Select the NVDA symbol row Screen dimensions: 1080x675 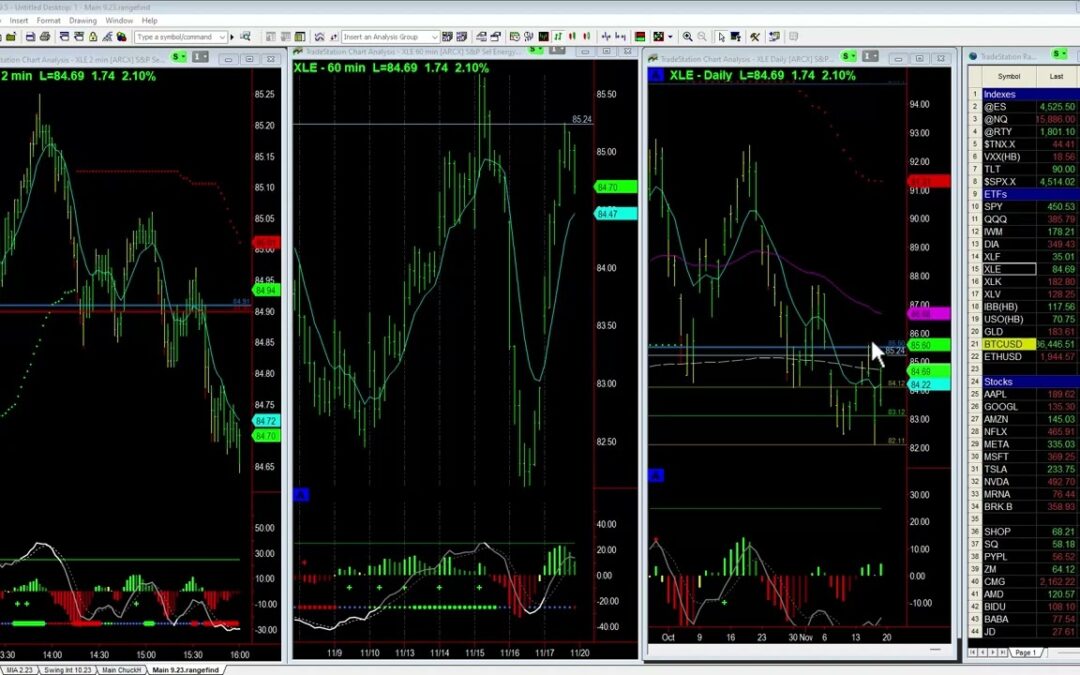point(1029,481)
